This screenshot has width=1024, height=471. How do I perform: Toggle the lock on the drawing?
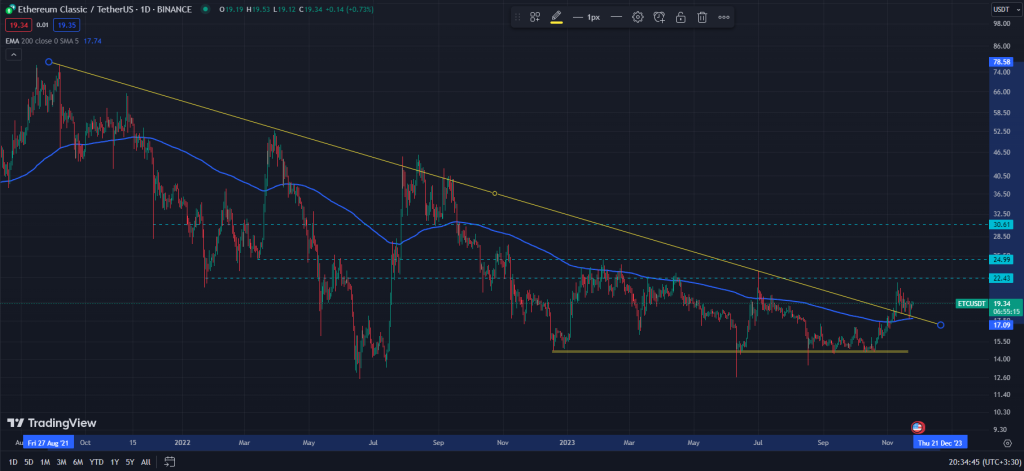pos(680,17)
